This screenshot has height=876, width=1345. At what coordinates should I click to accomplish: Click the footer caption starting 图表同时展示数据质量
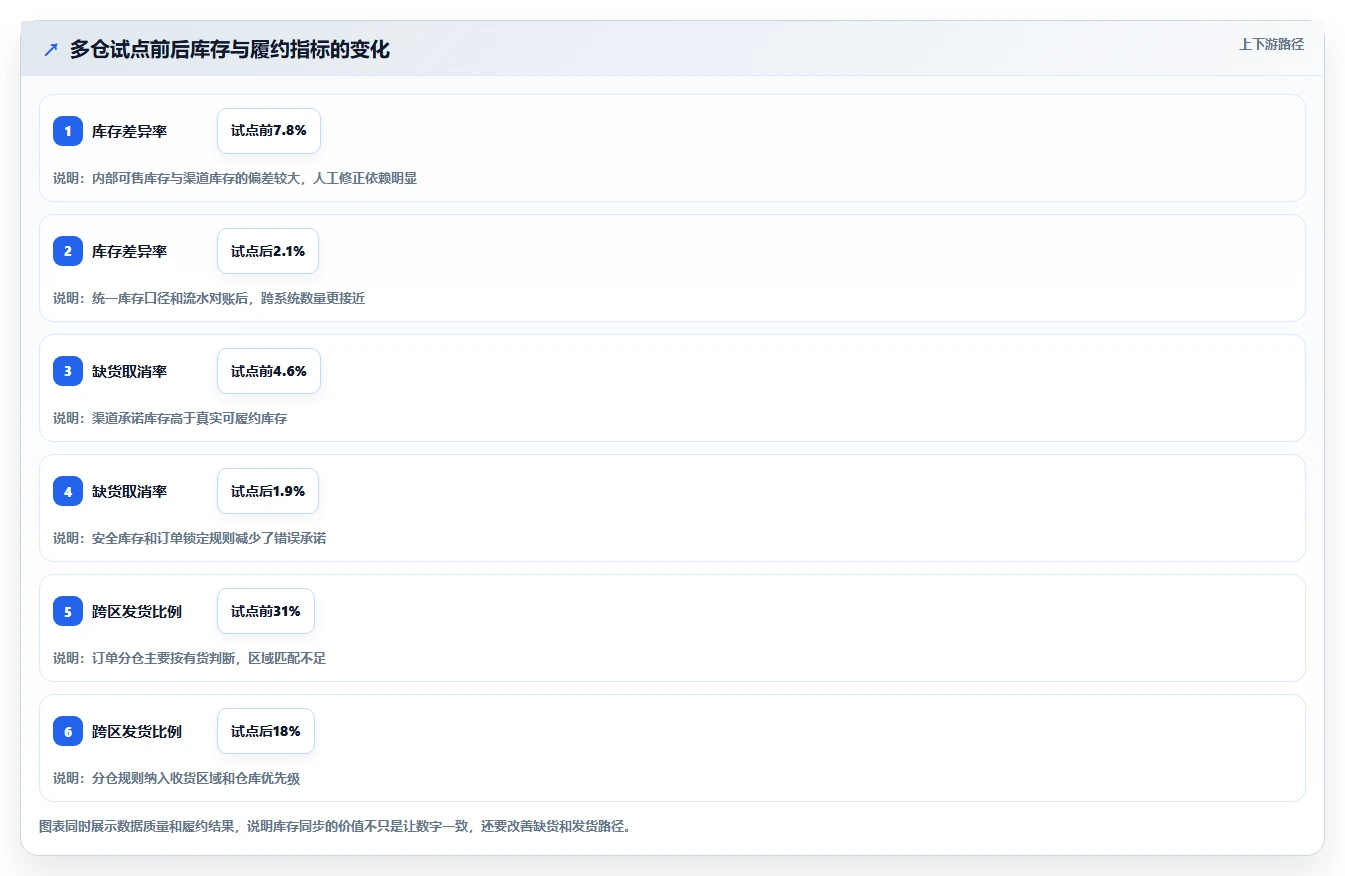[335, 826]
